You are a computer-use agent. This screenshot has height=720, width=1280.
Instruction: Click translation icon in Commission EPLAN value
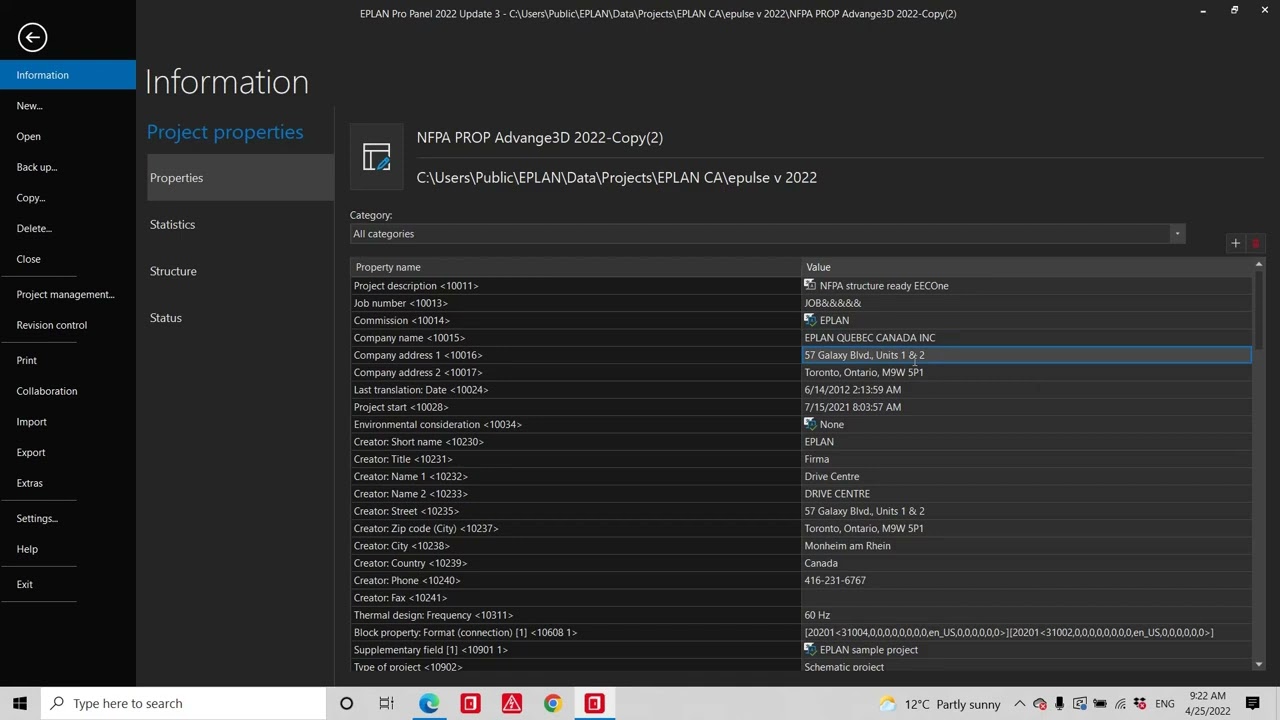coord(810,320)
